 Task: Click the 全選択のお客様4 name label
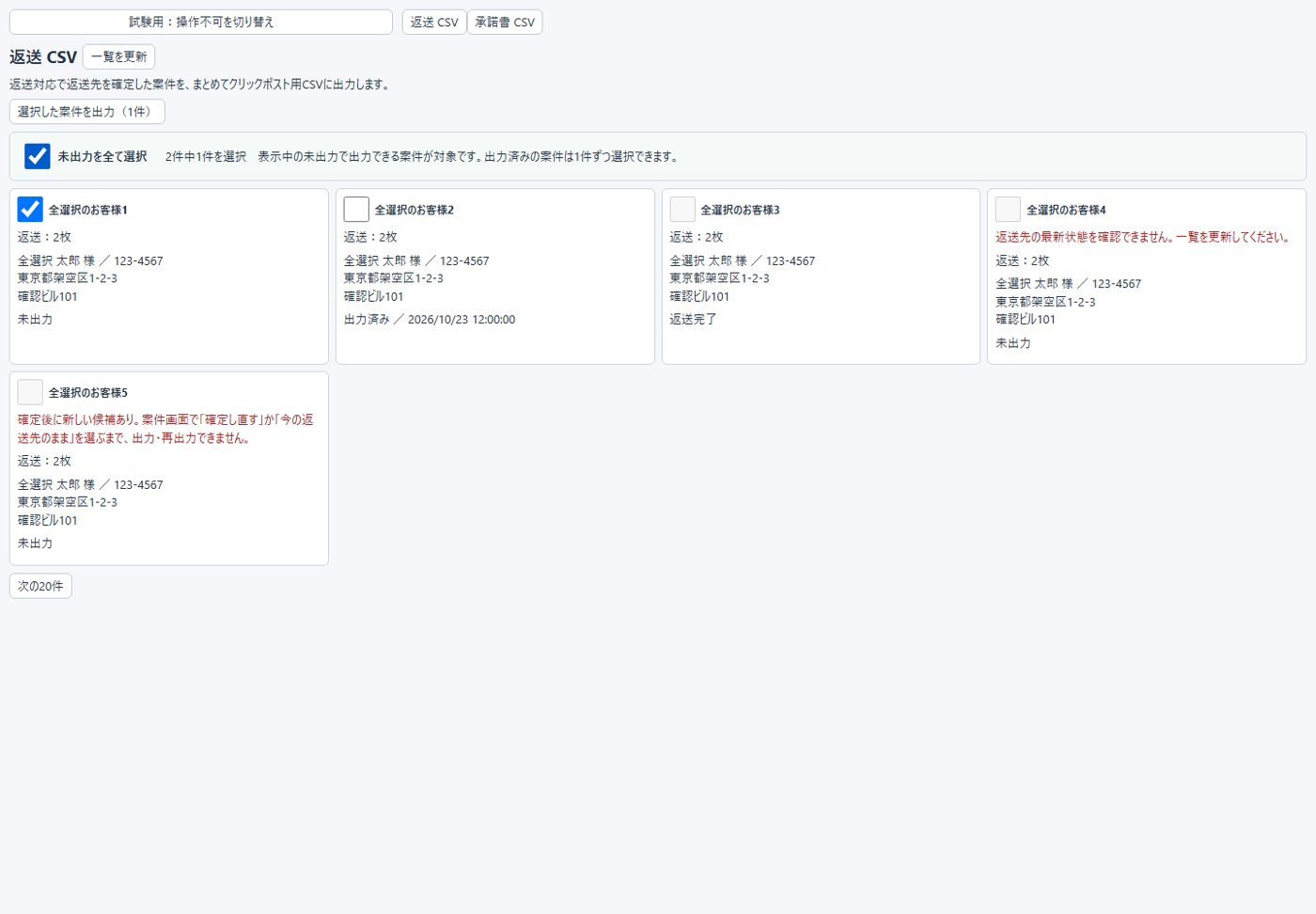click(x=1066, y=210)
